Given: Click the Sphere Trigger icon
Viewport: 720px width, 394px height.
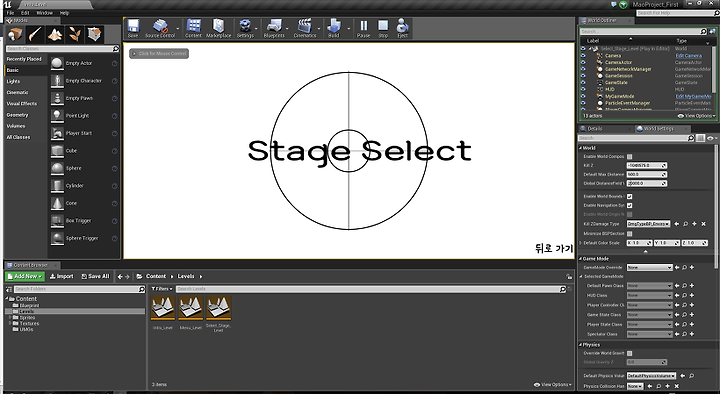Looking at the screenshot, I should point(57,238).
